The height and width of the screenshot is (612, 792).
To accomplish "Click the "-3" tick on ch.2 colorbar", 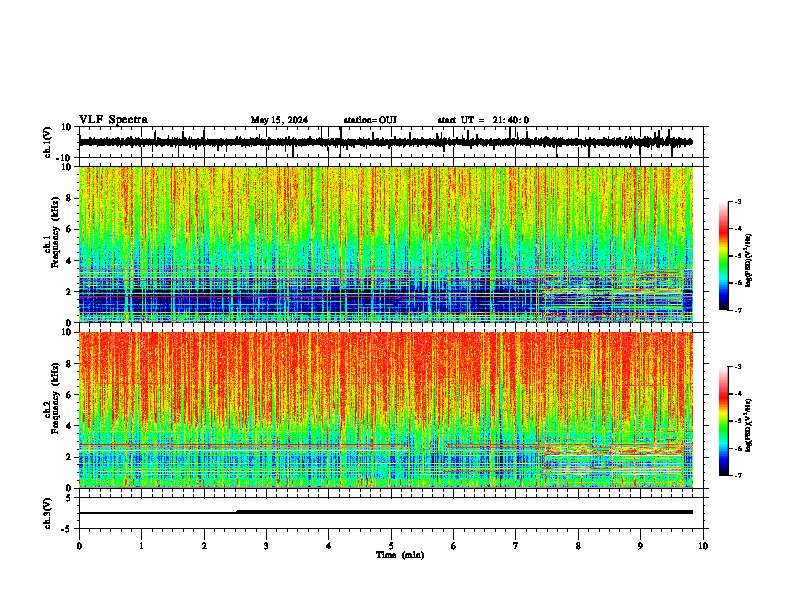I will coord(737,367).
